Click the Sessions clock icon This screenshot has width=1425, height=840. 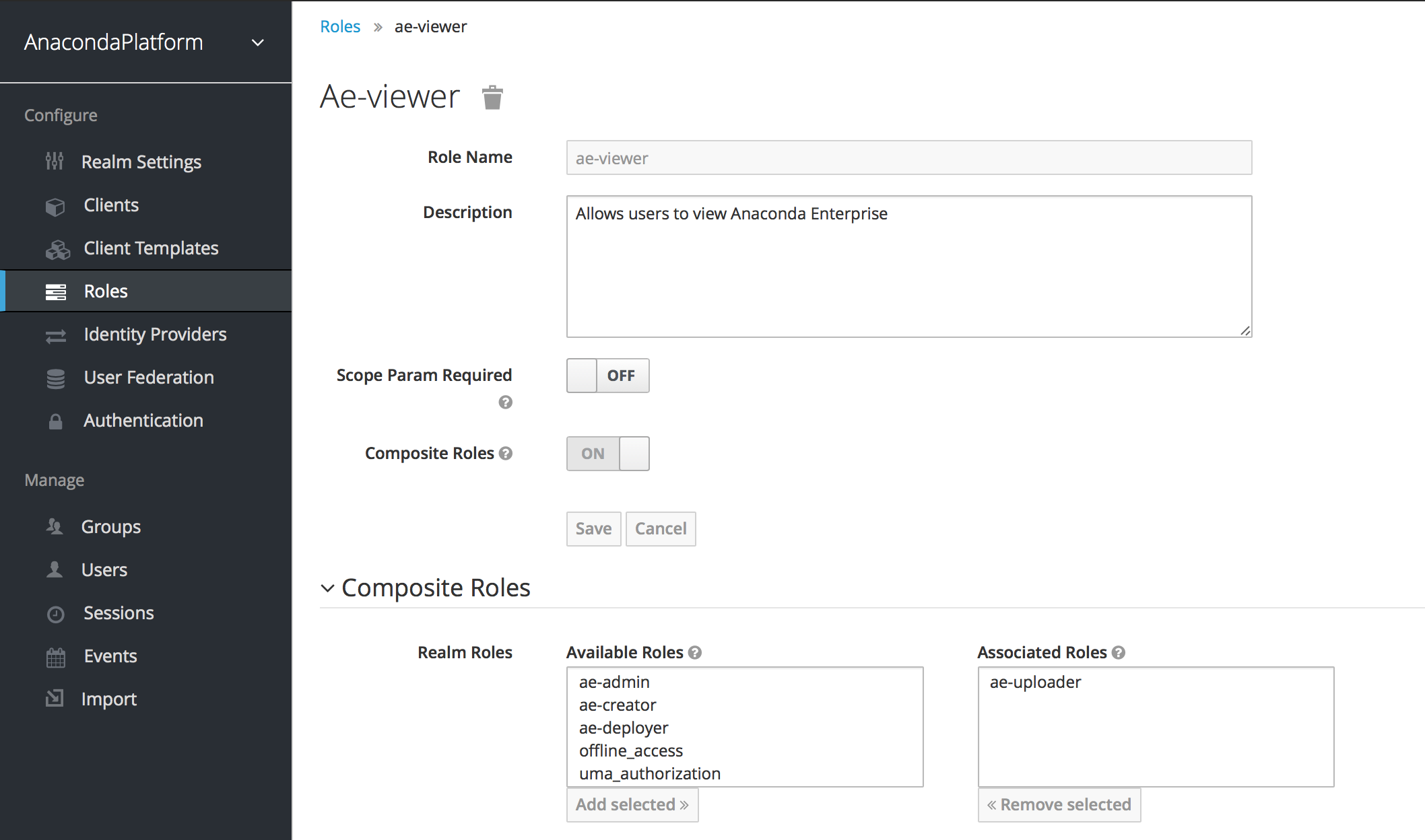[55, 614]
